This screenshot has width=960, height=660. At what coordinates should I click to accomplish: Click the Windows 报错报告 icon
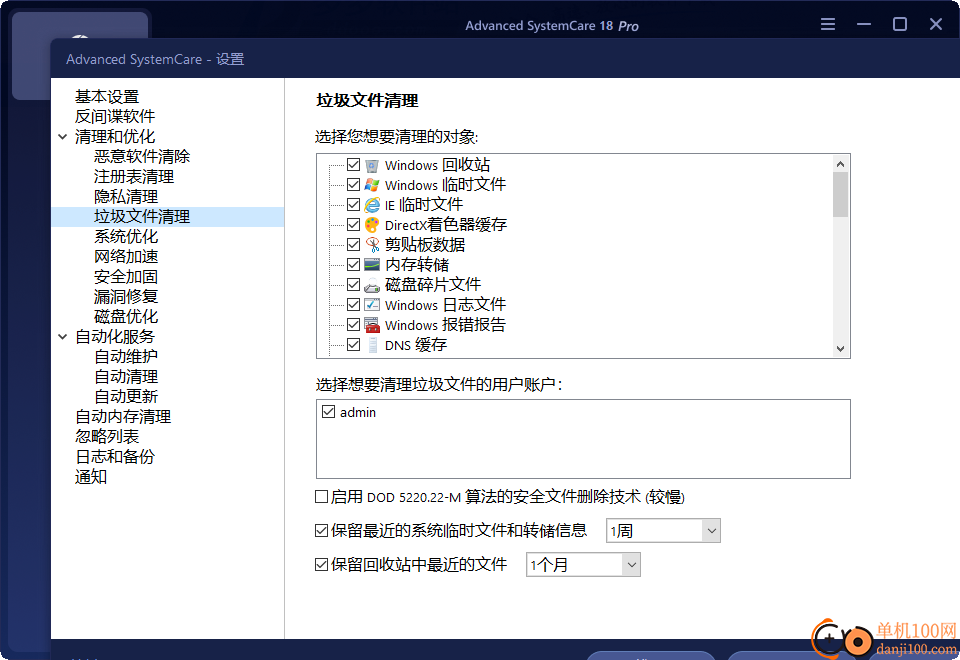tap(372, 324)
